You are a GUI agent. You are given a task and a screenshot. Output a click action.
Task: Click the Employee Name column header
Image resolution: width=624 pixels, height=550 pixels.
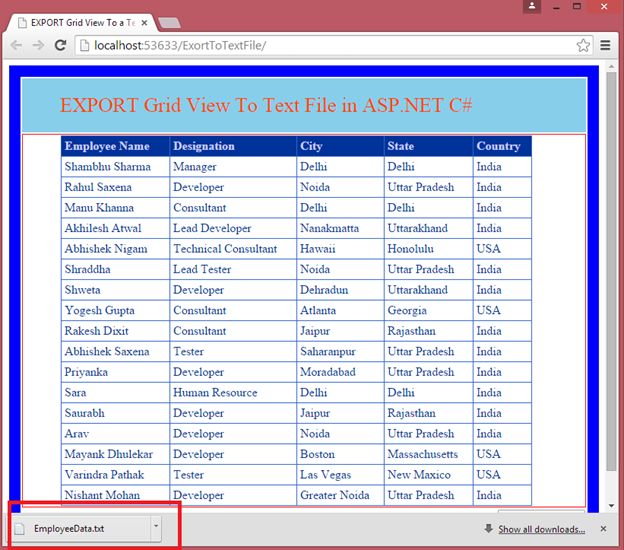(115, 146)
